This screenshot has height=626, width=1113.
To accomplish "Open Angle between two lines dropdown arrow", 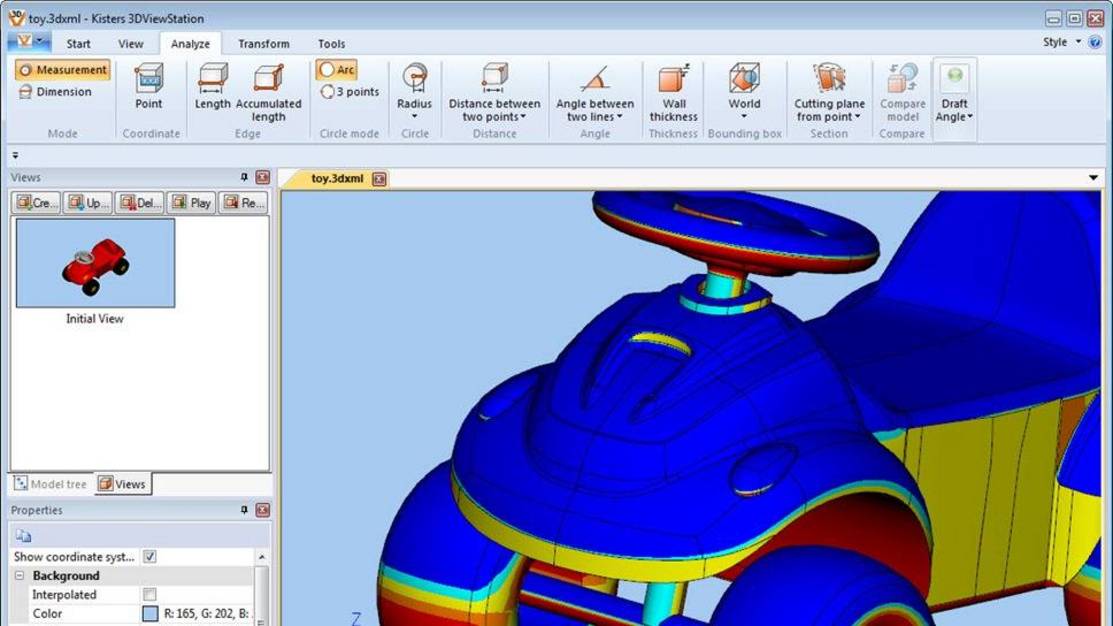I will pos(620,117).
